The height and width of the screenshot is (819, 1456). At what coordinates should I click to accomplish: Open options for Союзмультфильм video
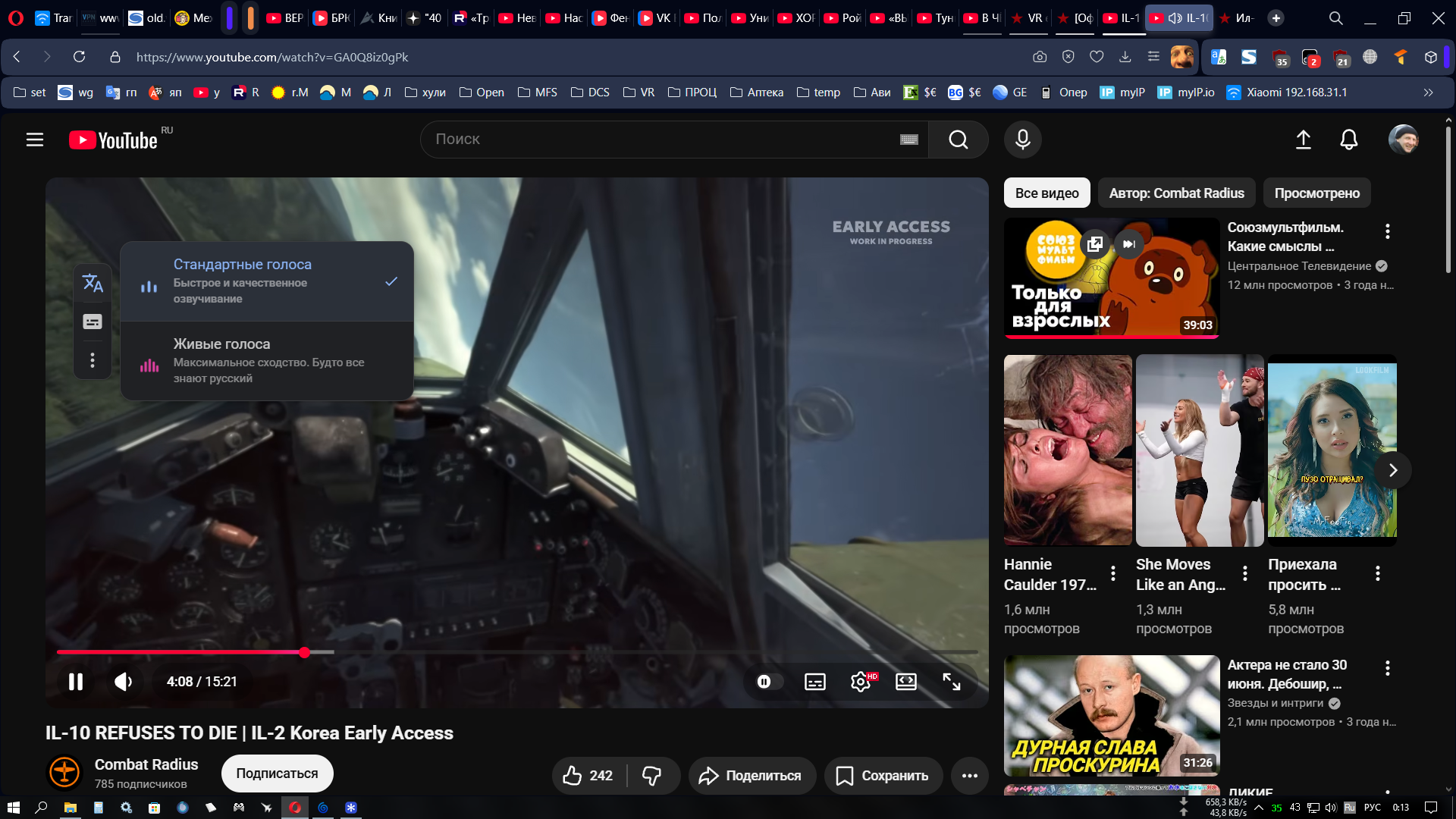(x=1387, y=231)
